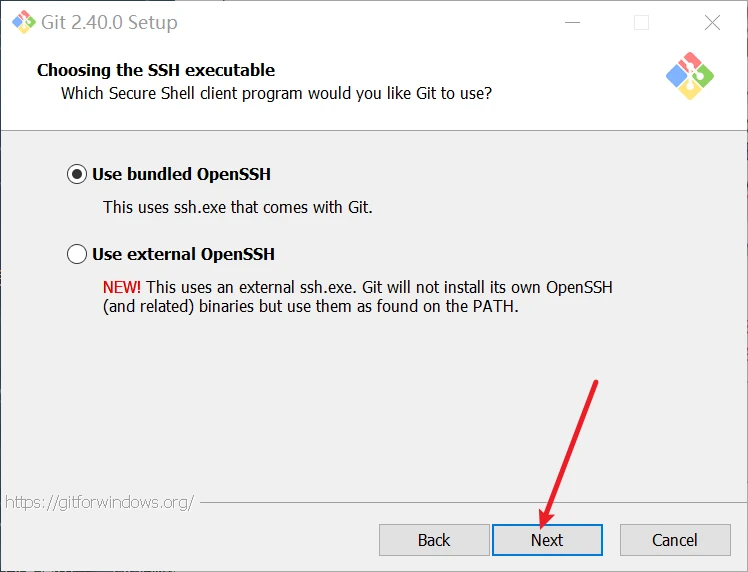Click the "Use external OpenSSH" label text
The image size is (748, 572).
pos(183,254)
